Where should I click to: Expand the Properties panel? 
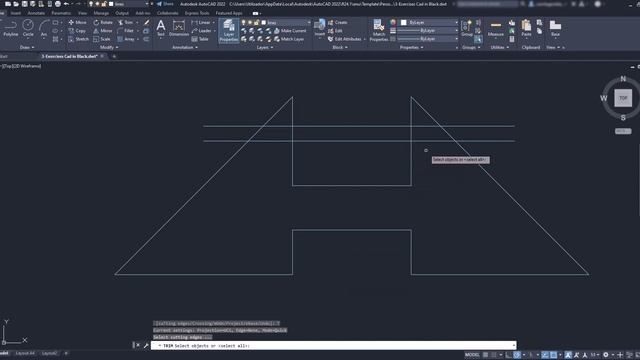click(411, 48)
